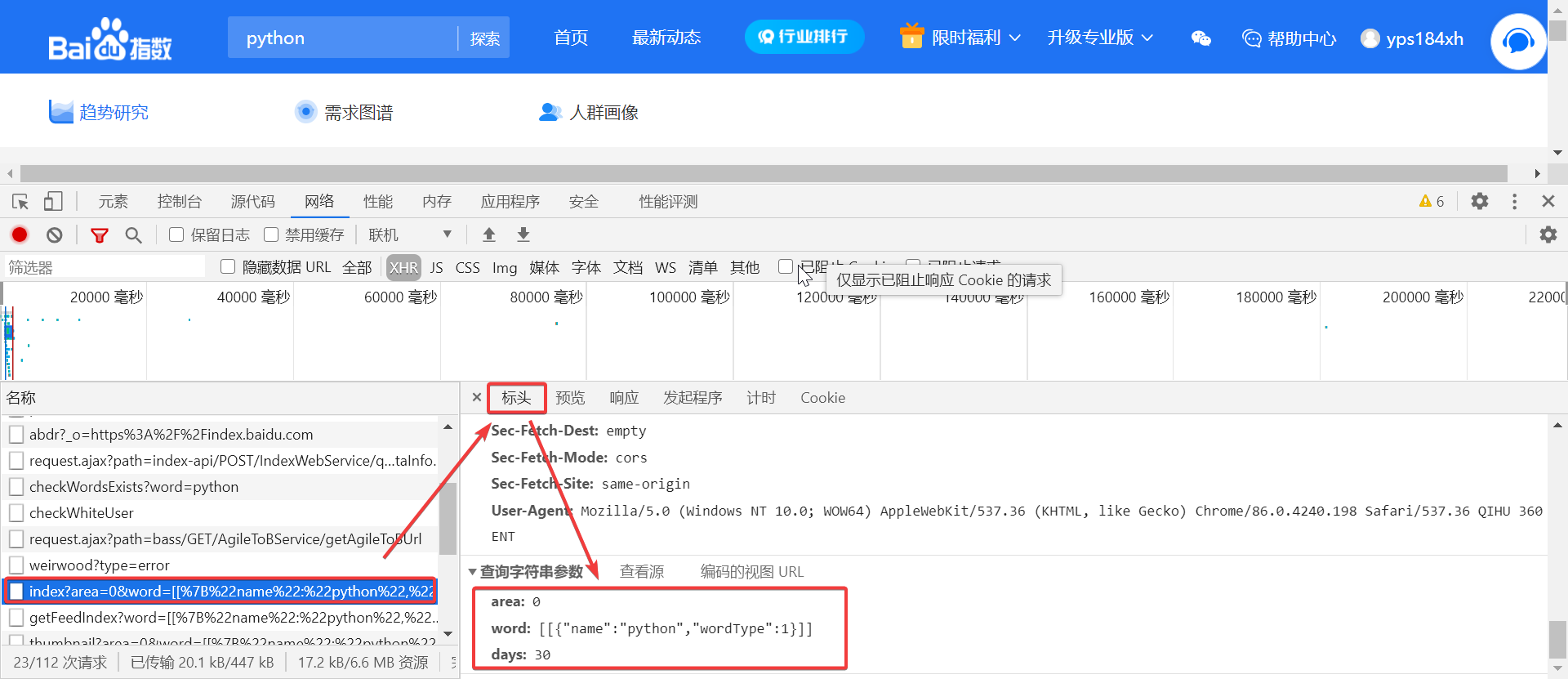Switch to the 元素 DevTools tab

point(114,201)
